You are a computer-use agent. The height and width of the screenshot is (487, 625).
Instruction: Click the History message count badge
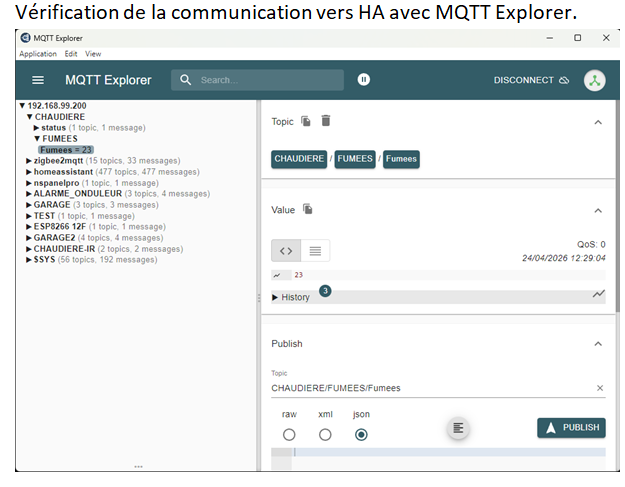point(325,291)
